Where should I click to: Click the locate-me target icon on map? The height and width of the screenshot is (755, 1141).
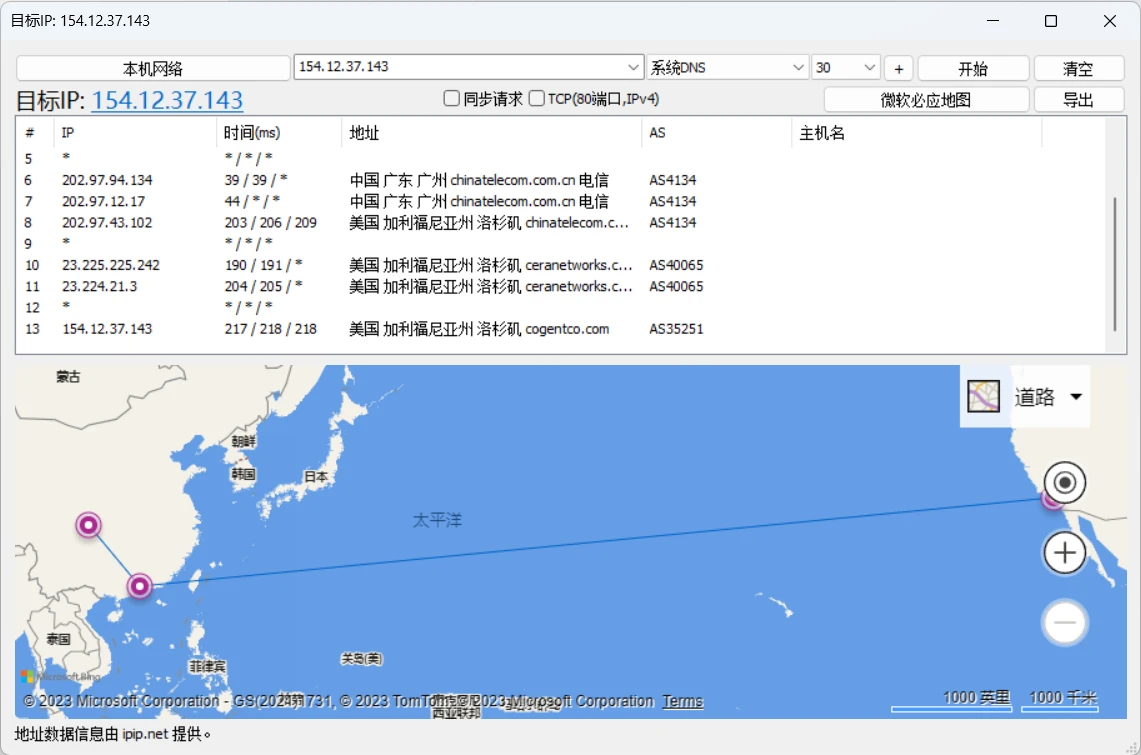click(1065, 482)
